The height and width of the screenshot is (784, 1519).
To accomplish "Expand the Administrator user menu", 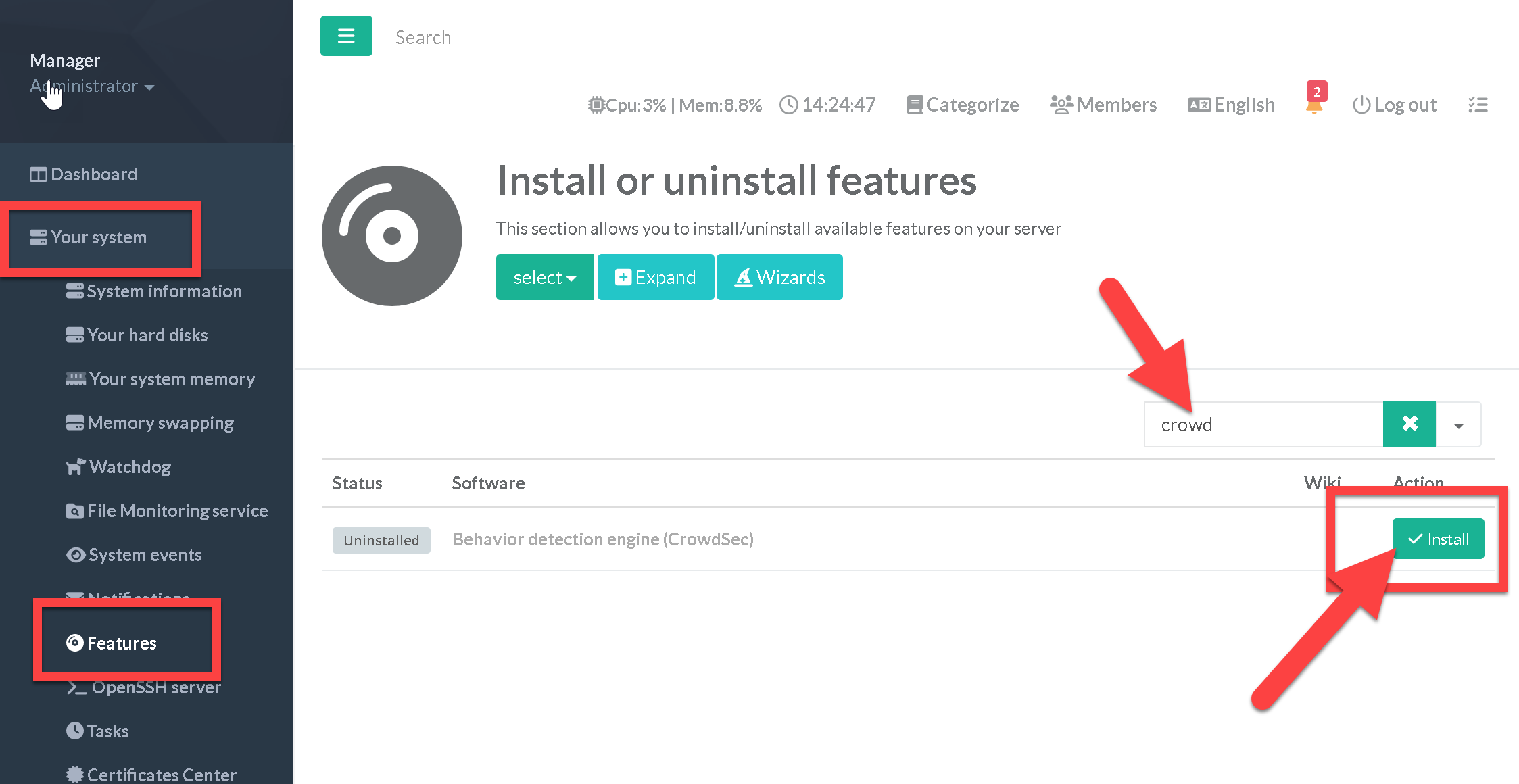I will [x=92, y=87].
